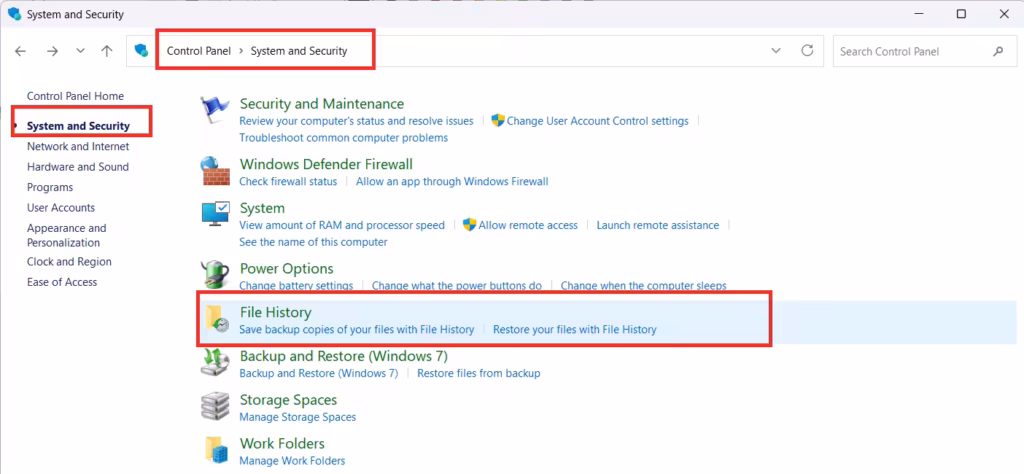This screenshot has height=474, width=1024.
Task: Click Review your computer's status and resolve issues
Action: pos(357,121)
